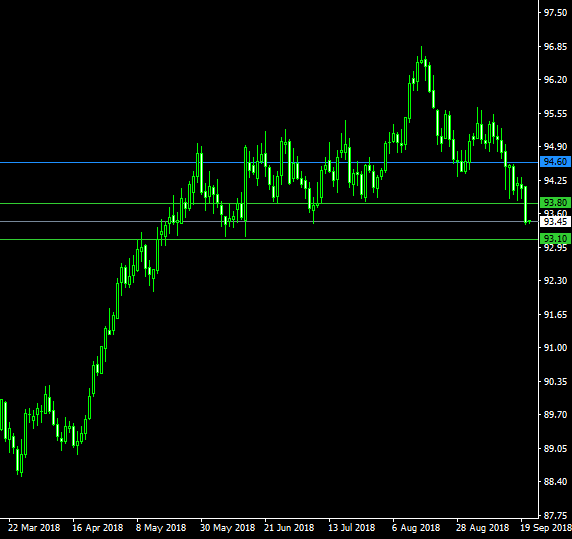Click the 97.50 label on price axis
572x539 pixels.
(x=556, y=13)
